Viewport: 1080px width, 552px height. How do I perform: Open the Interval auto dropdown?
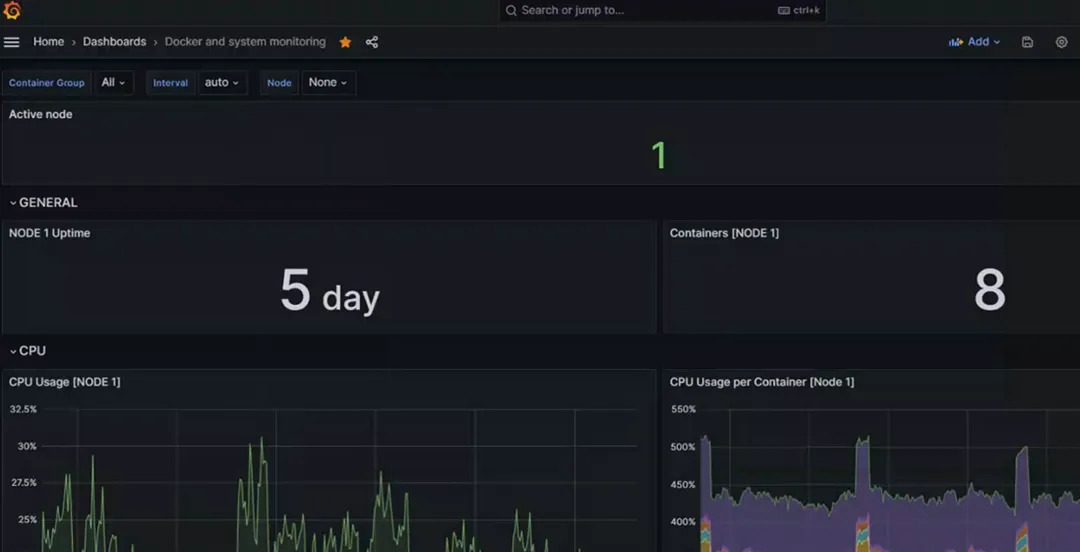(222, 83)
